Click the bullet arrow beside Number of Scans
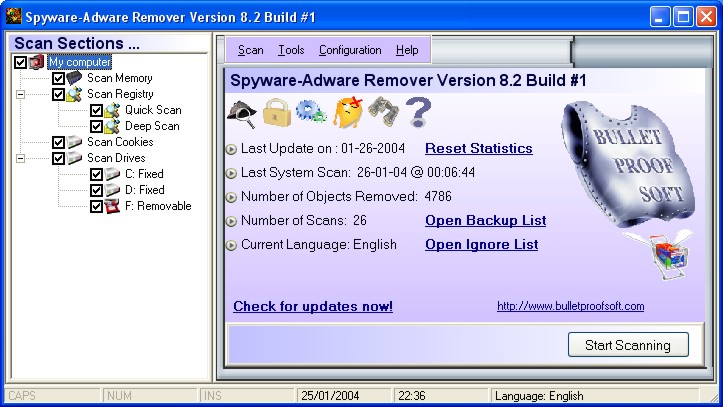This screenshot has width=723, height=407. (x=231, y=221)
